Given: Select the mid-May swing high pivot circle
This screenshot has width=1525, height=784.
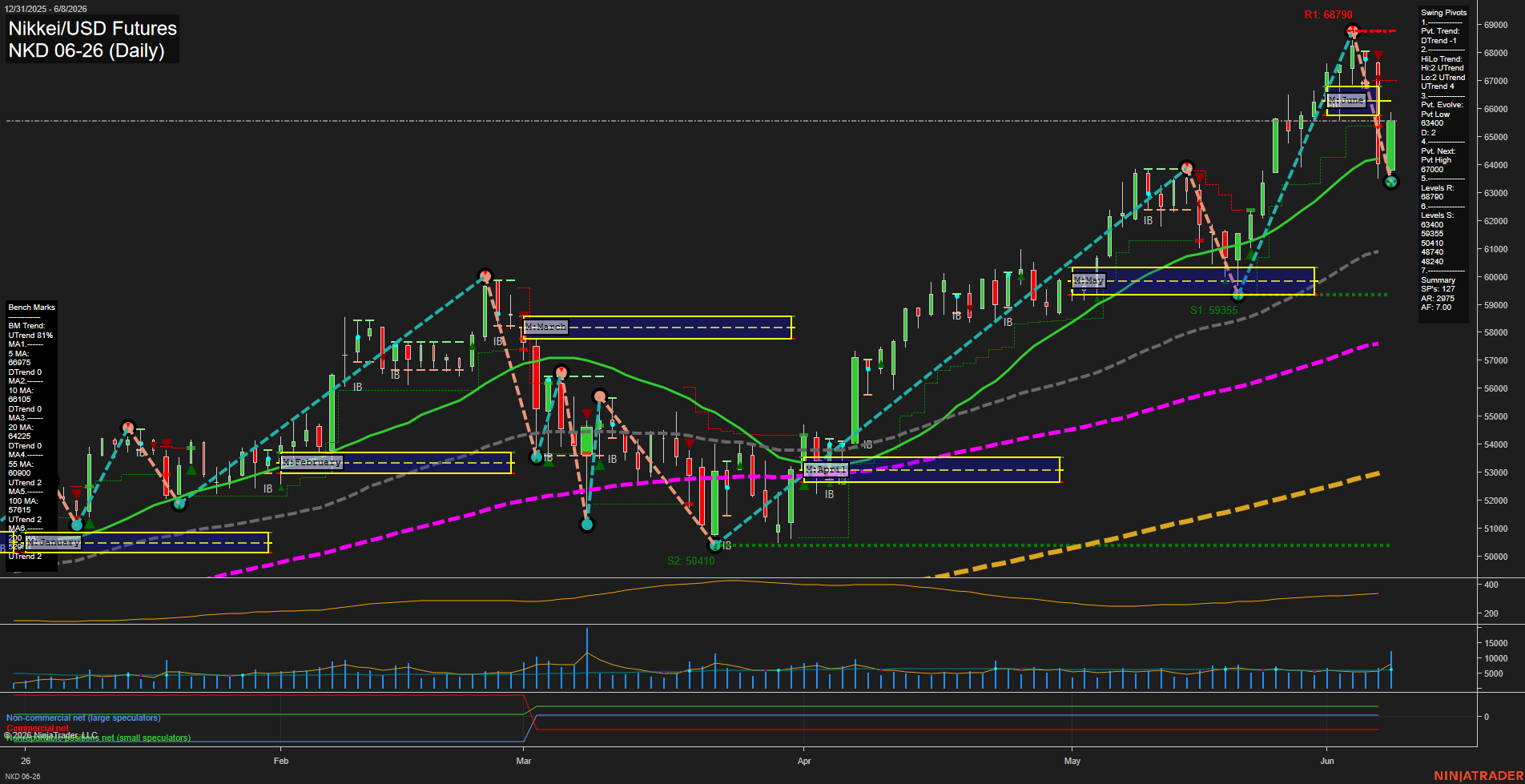Looking at the screenshot, I should [x=1187, y=168].
